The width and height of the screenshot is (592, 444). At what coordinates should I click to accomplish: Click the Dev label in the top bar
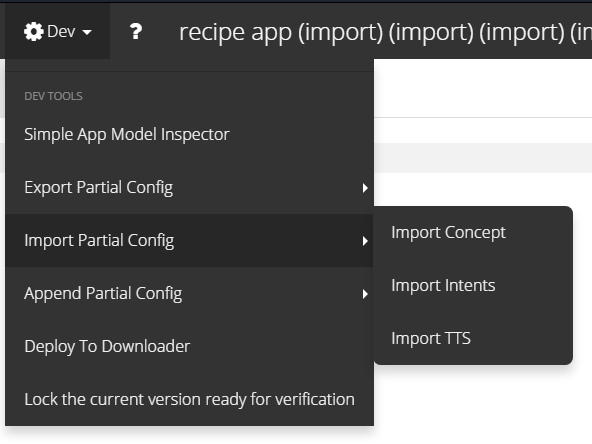coord(61,31)
